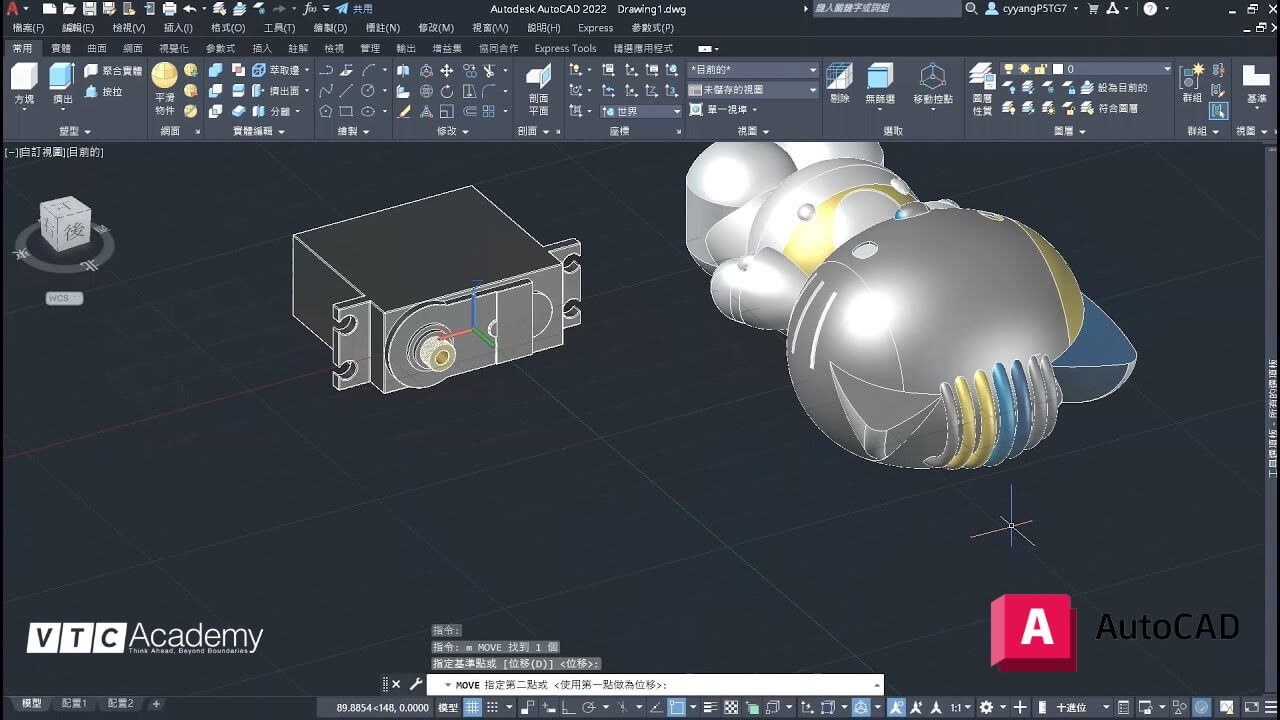Viewport: 1280px width, 720px height.
Task: Click 設為目前的 to set current layer
Action: [1121, 89]
